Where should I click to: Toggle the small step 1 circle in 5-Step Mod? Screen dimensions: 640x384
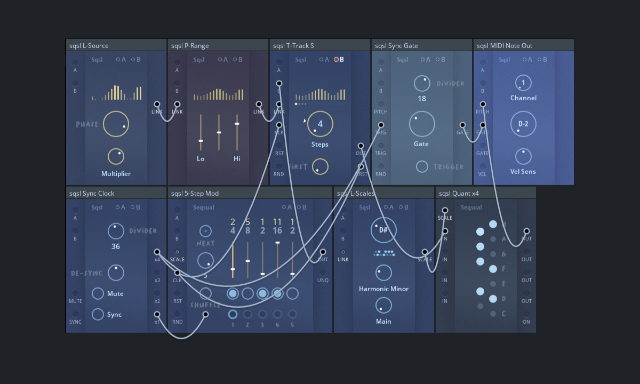tap(233, 314)
